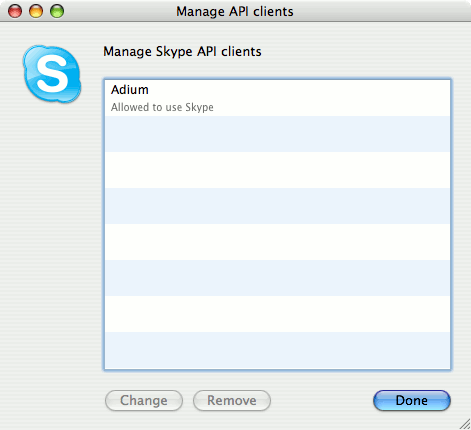
Task: Click the Skype logo icon
Action: point(52,74)
